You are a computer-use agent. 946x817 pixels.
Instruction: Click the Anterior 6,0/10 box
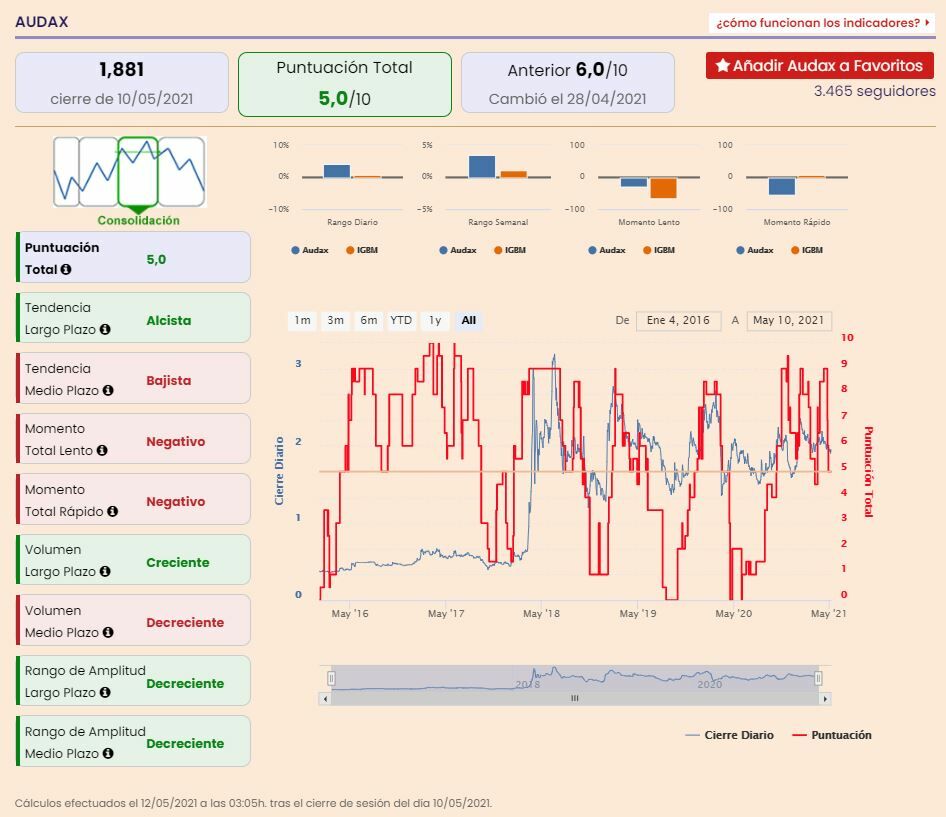(568, 83)
